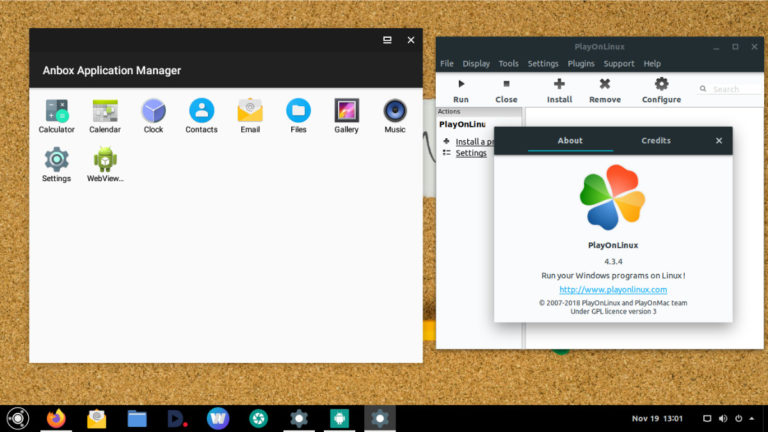Viewport: 768px width, 432px height.
Task: Open the playonlinux.com website link
Action: coord(613,289)
